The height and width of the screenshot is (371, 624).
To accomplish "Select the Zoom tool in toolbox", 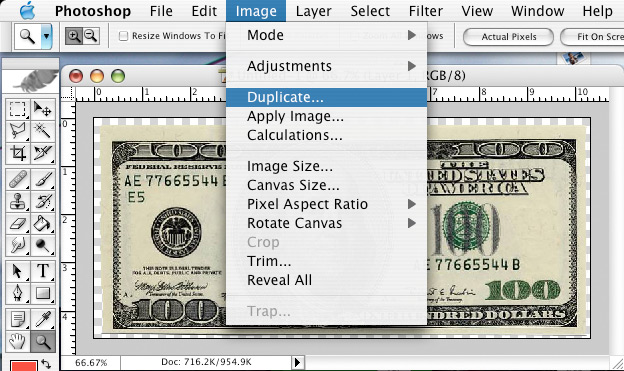I will point(43,342).
